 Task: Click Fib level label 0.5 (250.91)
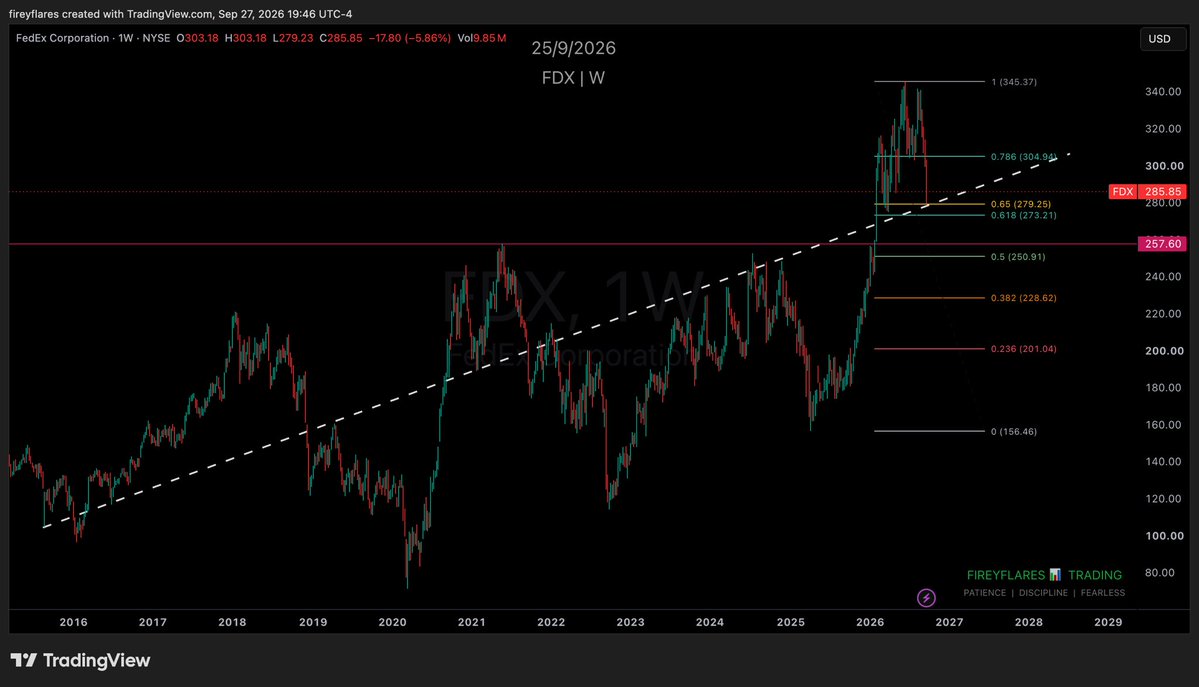click(x=1018, y=257)
